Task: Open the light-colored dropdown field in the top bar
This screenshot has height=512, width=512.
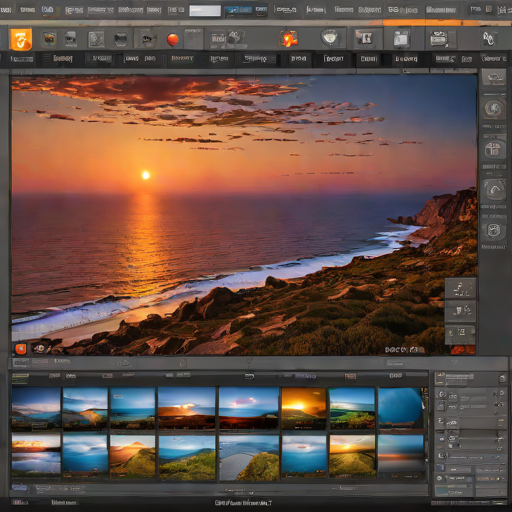Action: pyautogui.click(x=205, y=11)
